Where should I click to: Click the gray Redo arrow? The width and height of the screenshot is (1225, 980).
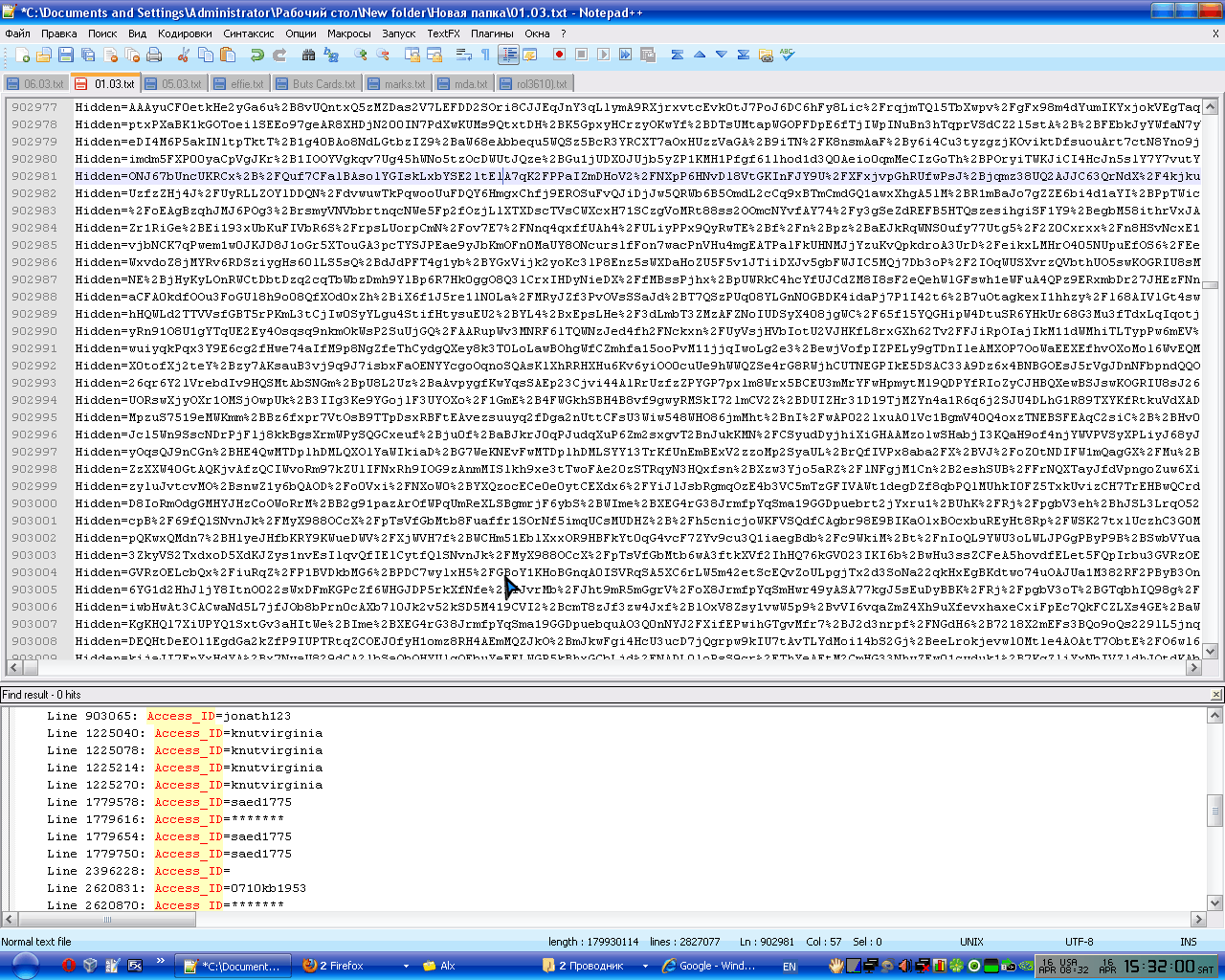click(x=279, y=55)
